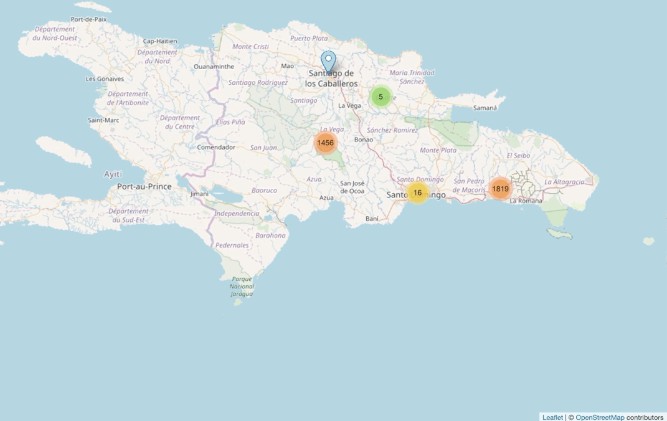Click the Barahona label on the map
Image resolution: width=667 pixels, height=421 pixels.
click(271, 236)
